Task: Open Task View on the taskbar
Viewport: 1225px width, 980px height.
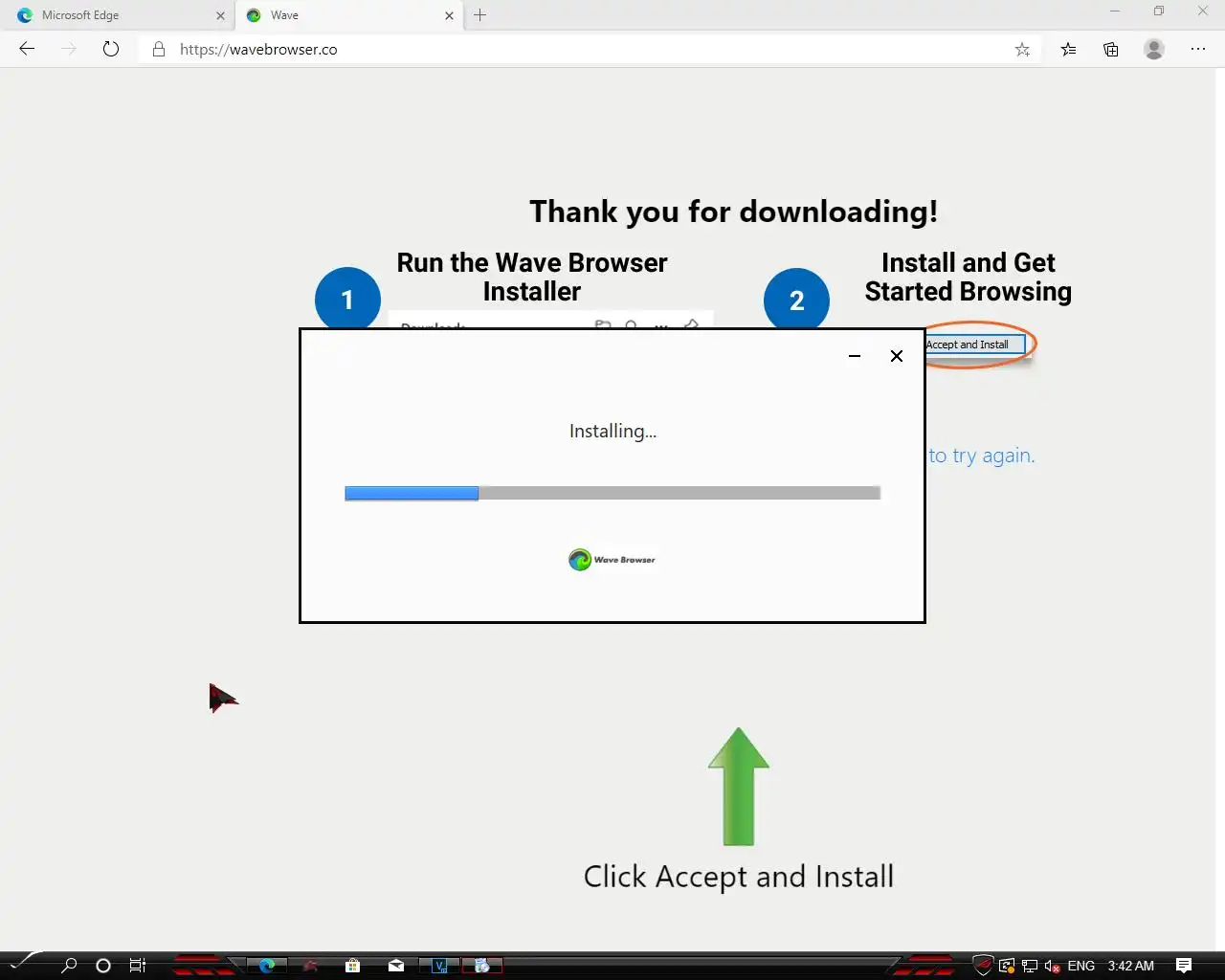Action: 138,965
